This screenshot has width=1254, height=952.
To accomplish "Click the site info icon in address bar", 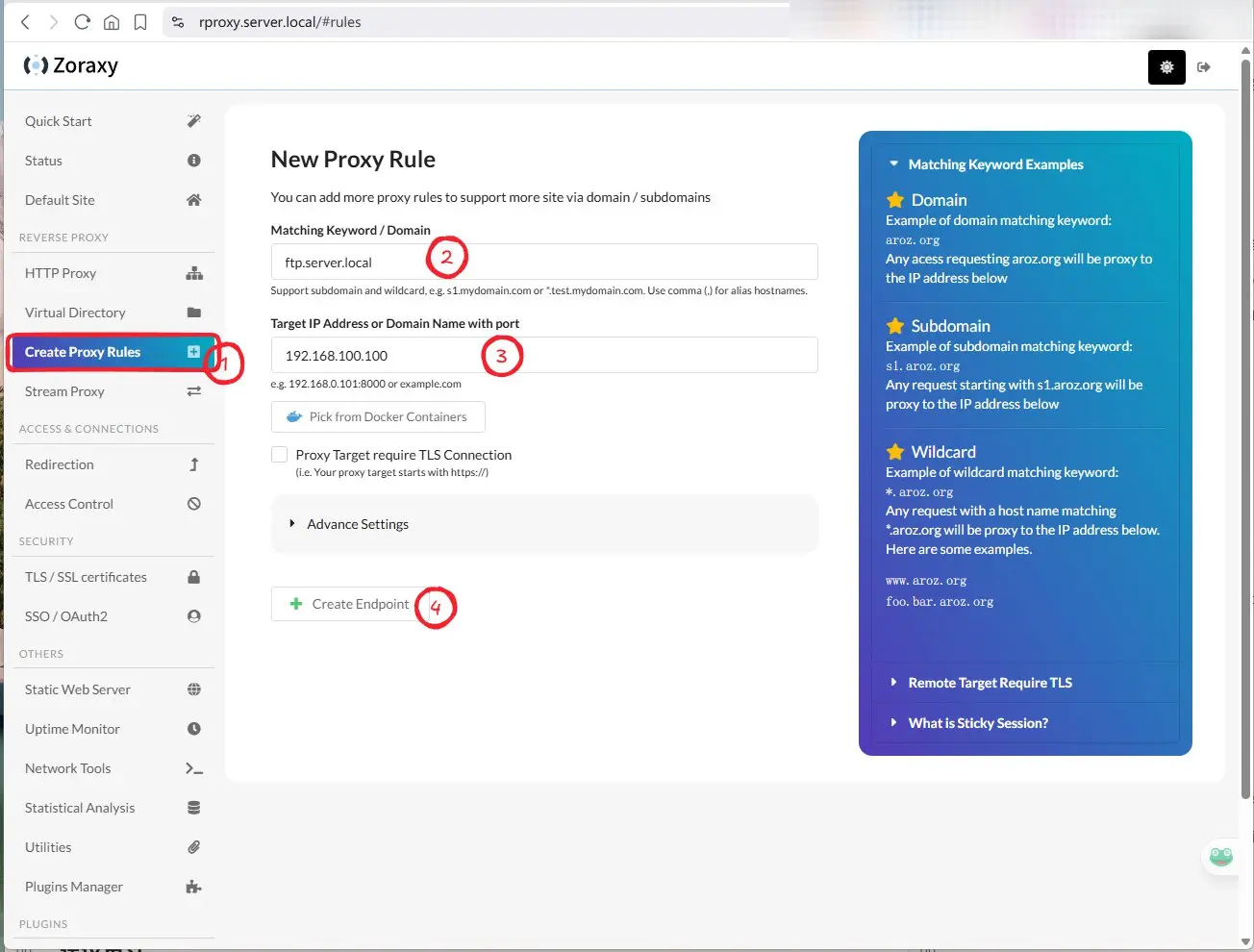I will click(178, 22).
